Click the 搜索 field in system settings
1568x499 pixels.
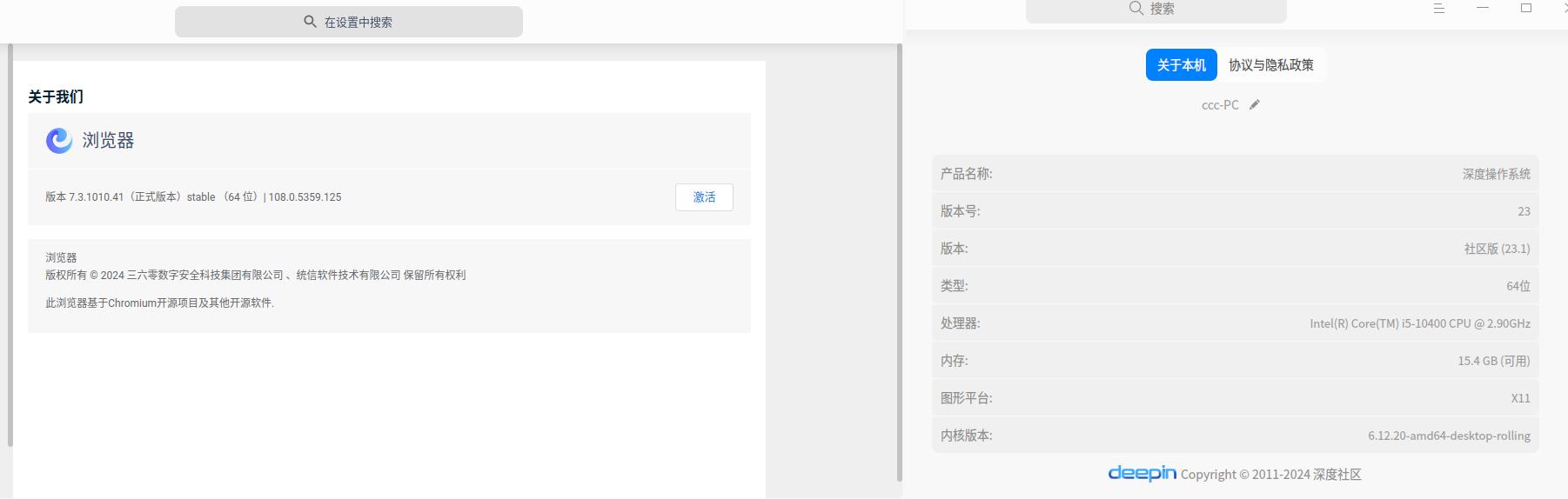(x=1156, y=10)
